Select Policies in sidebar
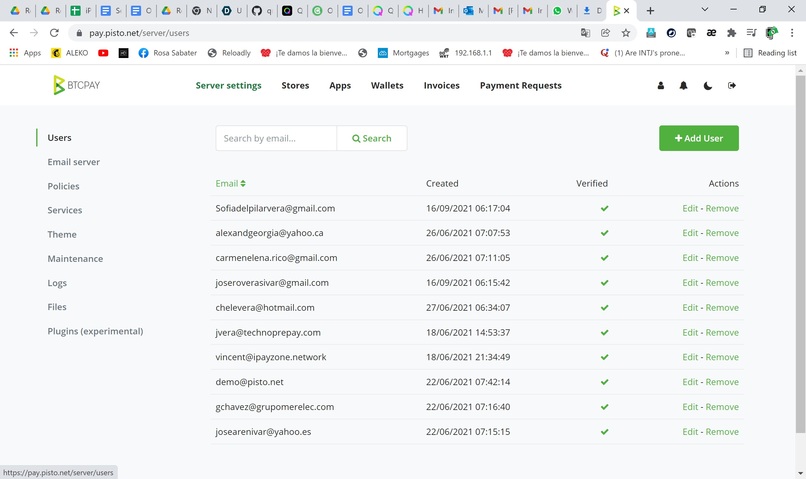 tap(63, 186)
